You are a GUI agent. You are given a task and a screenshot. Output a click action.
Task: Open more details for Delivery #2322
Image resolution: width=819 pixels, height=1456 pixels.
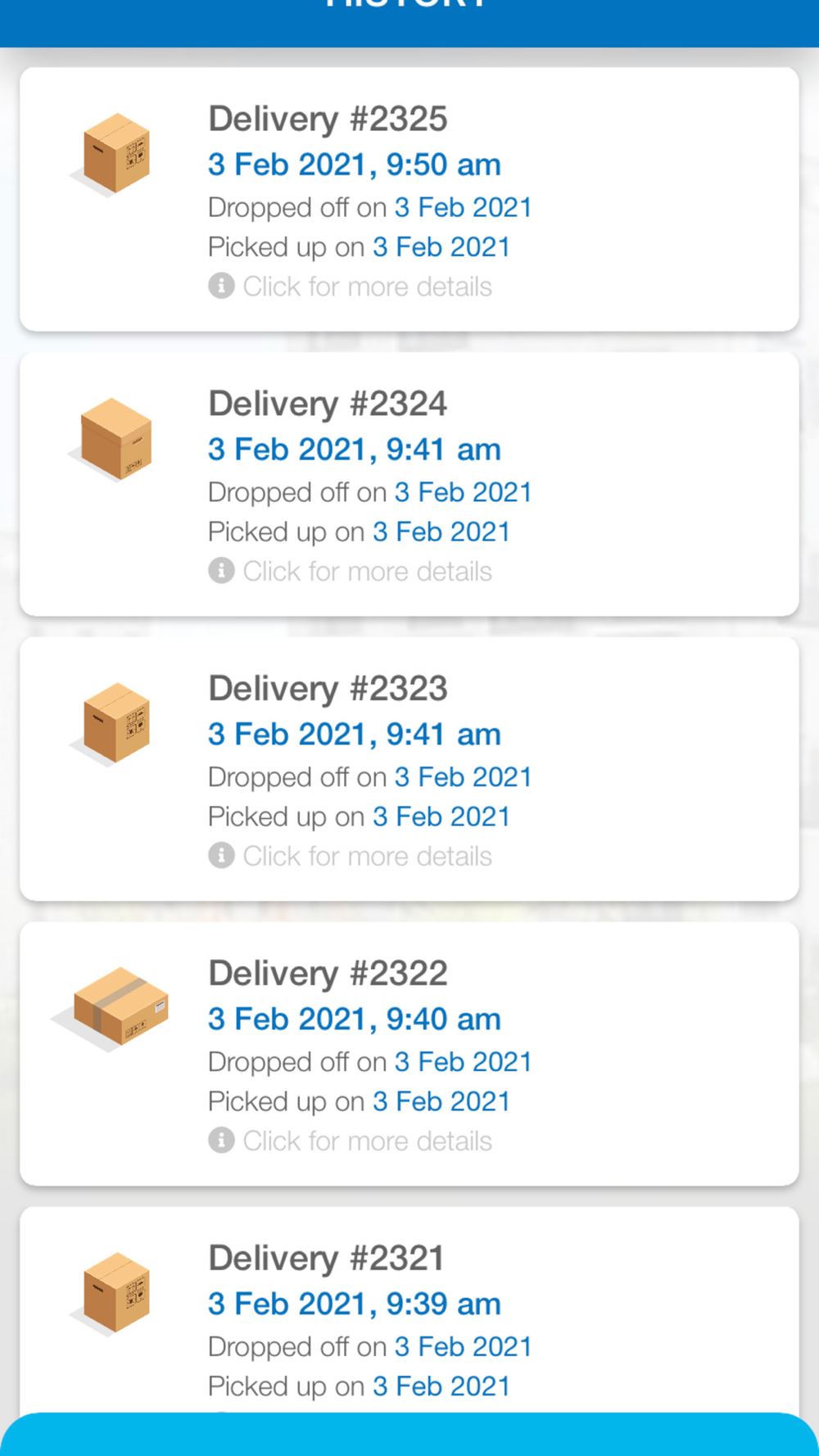tap(367, 1142)
